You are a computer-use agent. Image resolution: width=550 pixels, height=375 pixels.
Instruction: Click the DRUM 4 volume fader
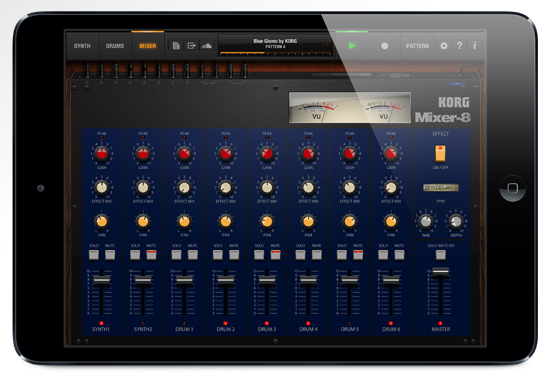[308, 280]
